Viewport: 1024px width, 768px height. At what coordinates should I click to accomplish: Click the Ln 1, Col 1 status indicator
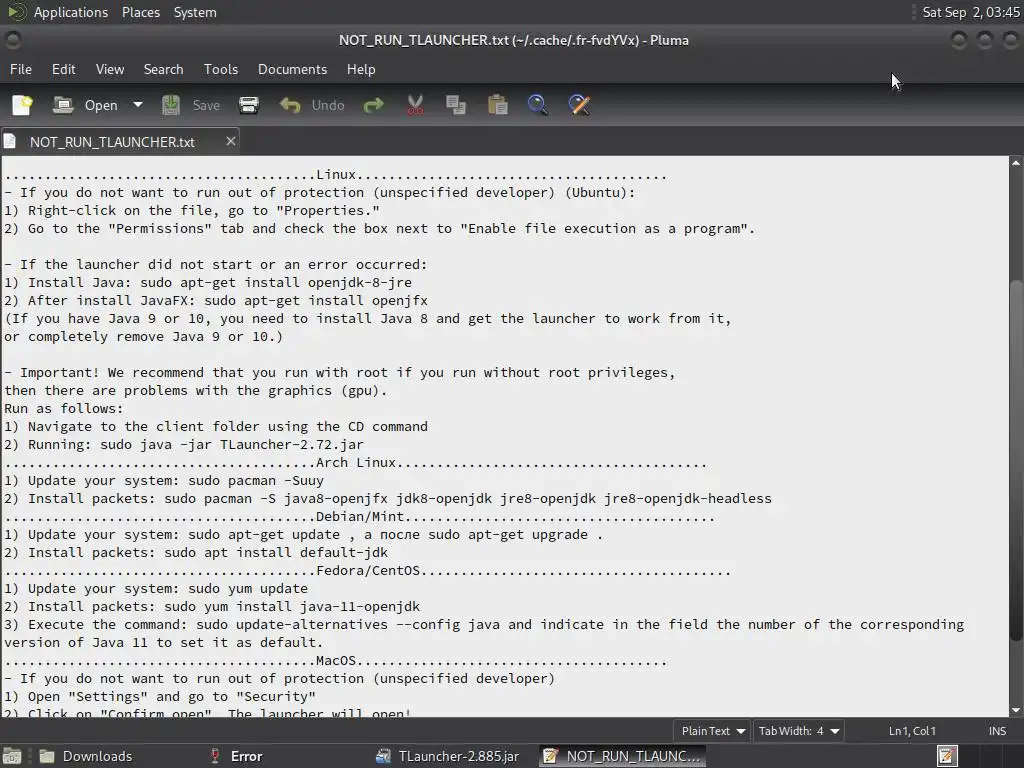click(x=912, y=731)
